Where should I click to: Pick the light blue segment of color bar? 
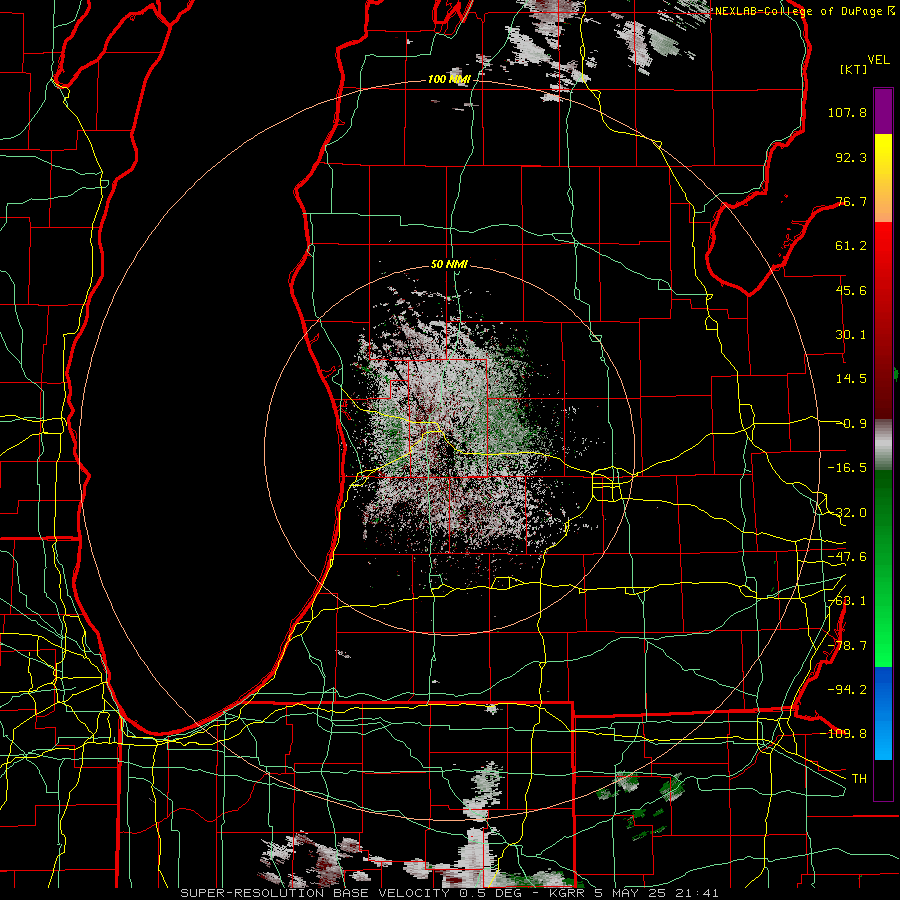[x=883, y=738]
